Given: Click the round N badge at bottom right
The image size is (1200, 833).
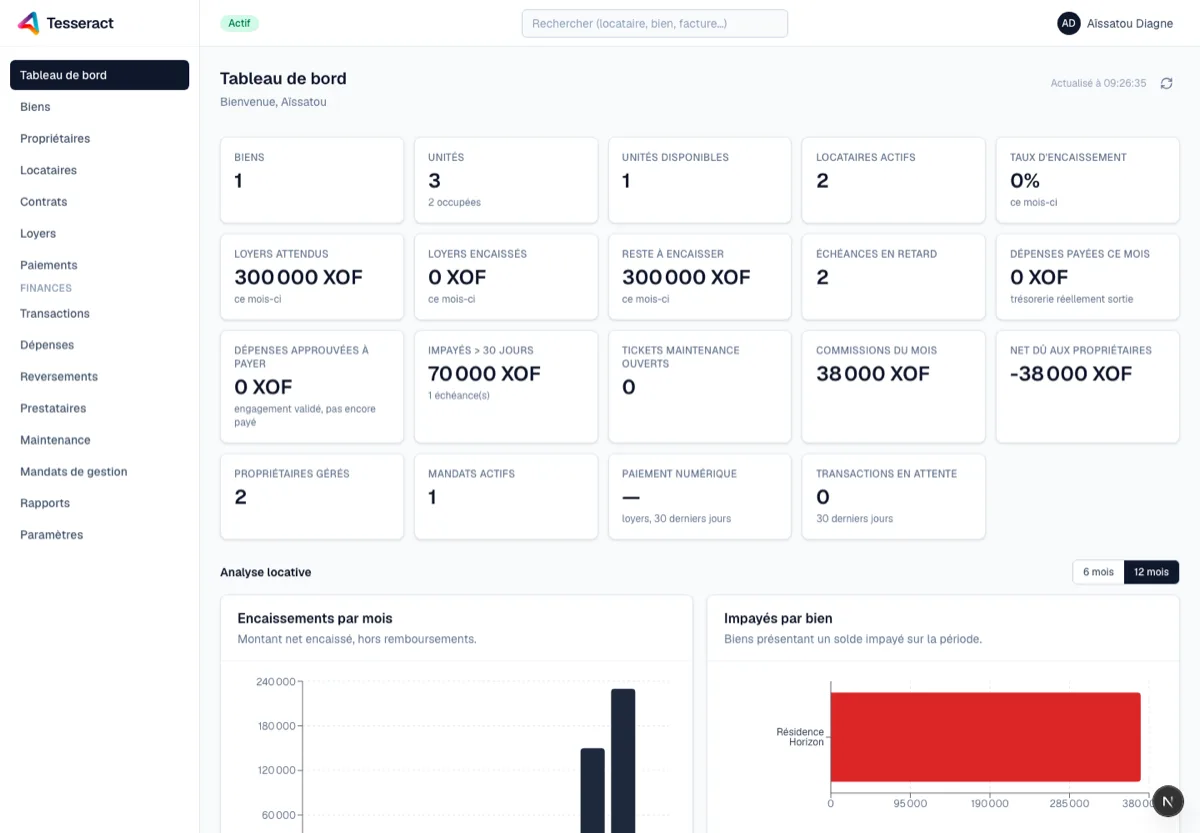Looking at the screenshot, I should (x=1168, y=801).
